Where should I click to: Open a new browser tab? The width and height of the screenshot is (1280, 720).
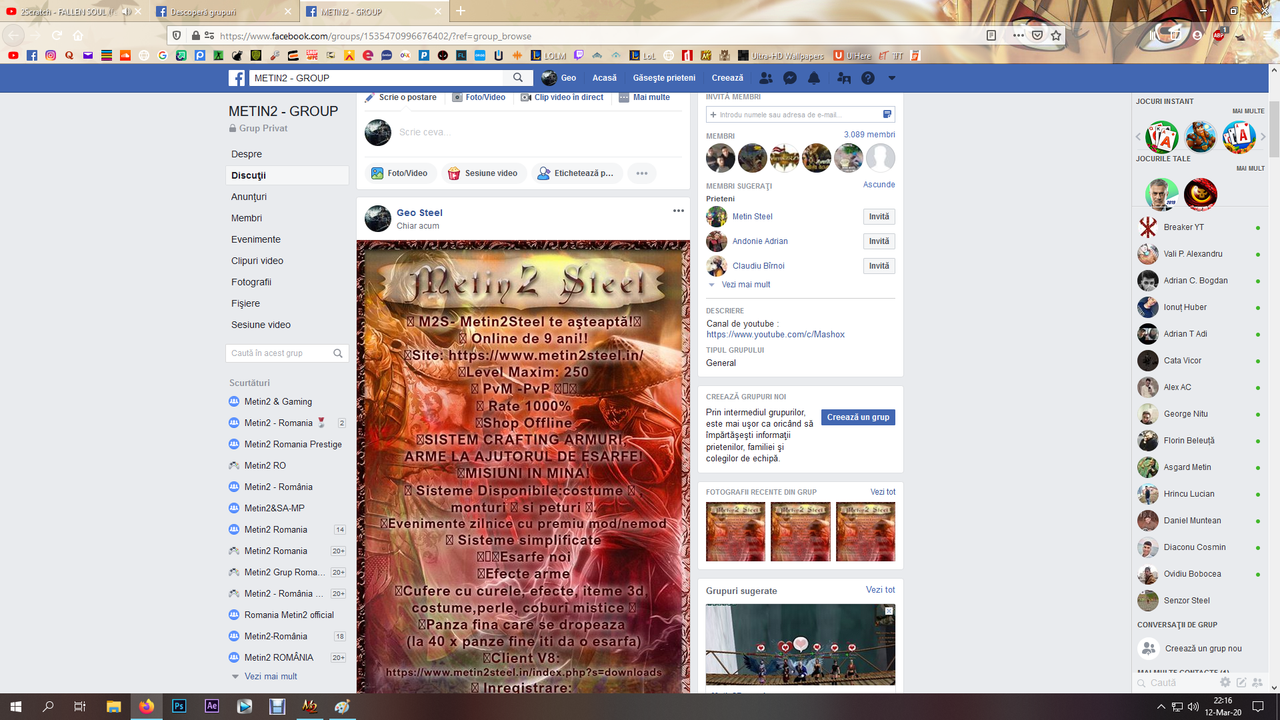[461, 11]
